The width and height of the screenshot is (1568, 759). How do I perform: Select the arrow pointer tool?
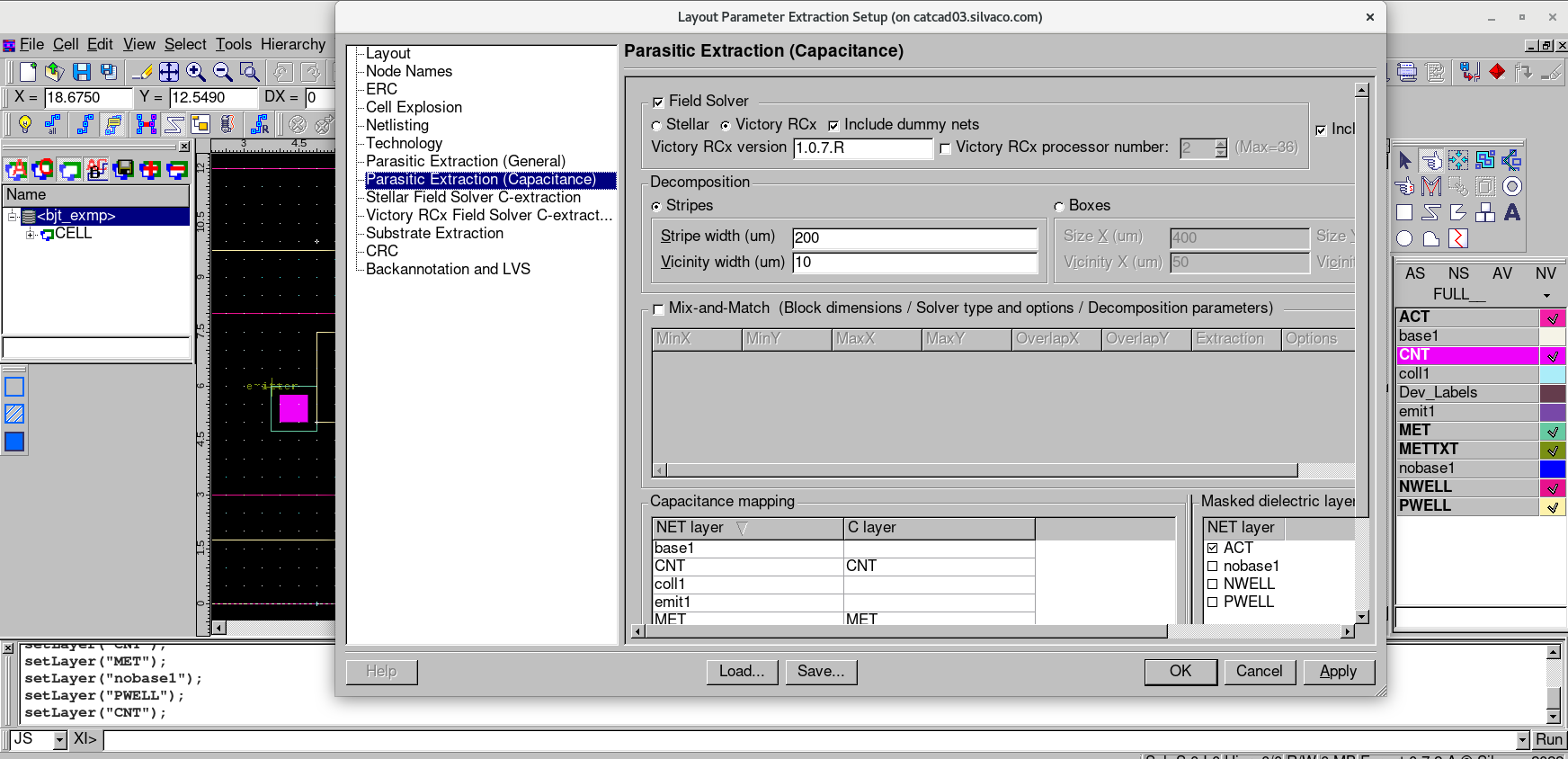(1404, 160)
